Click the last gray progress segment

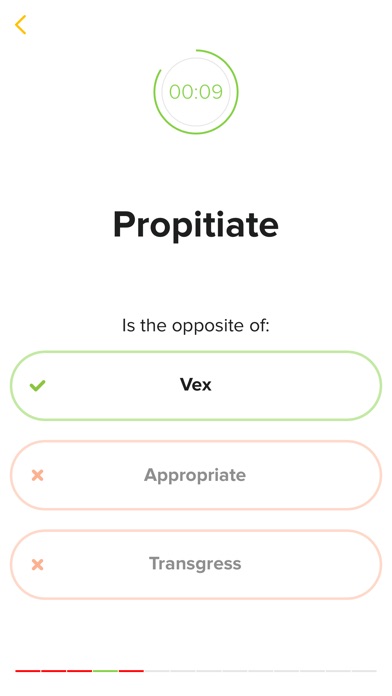(364, 671)
